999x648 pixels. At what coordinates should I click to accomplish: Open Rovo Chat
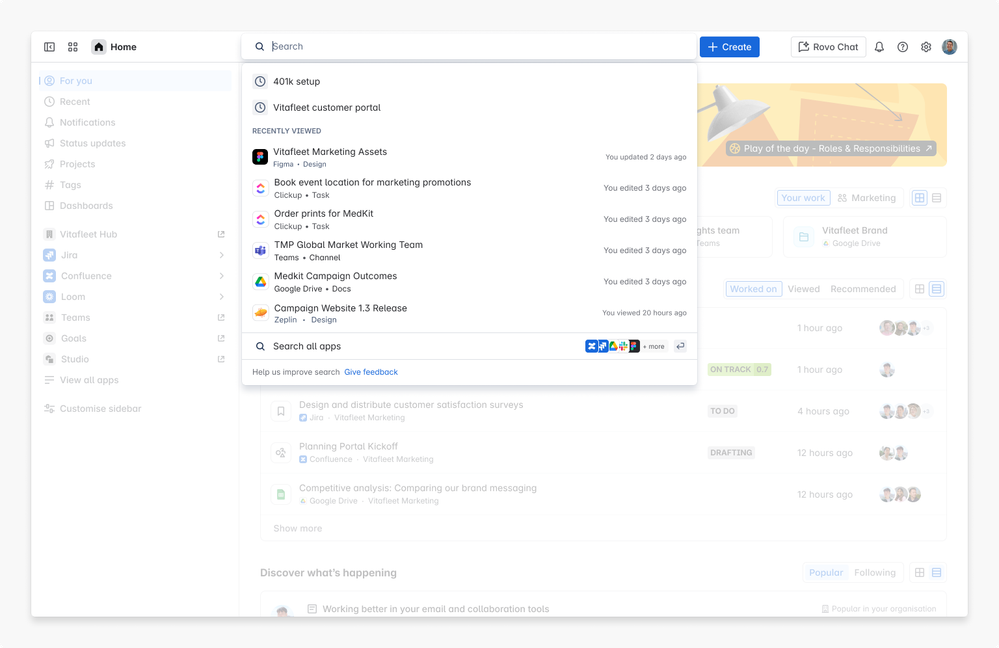coord(828,47)
